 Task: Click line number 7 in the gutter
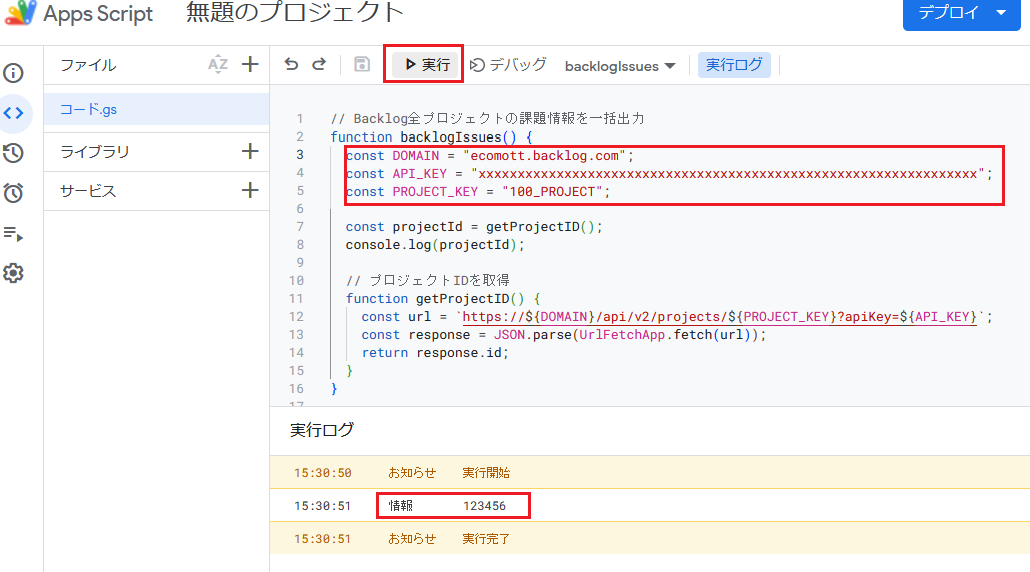pos(300,227)
